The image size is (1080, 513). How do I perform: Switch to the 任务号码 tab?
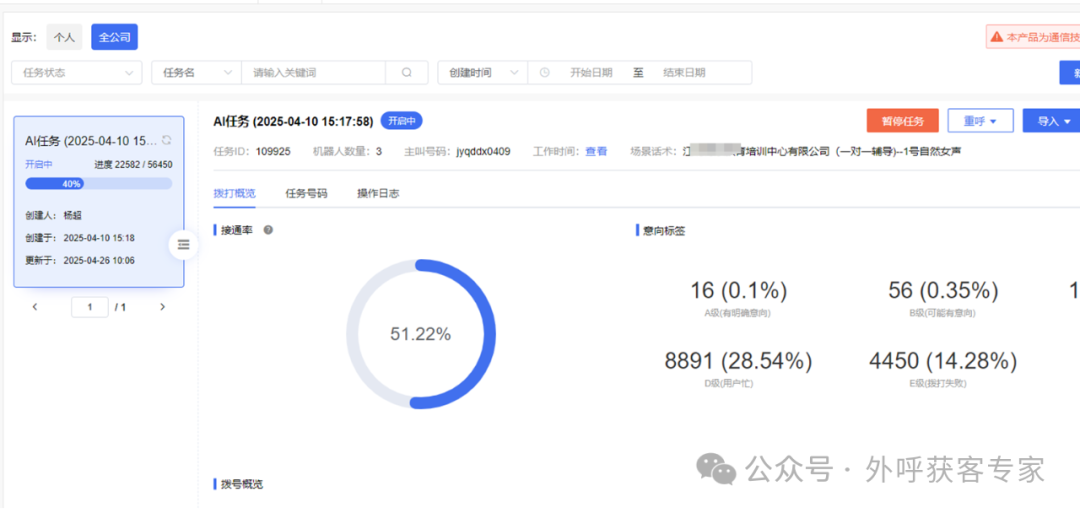point(306,193)
